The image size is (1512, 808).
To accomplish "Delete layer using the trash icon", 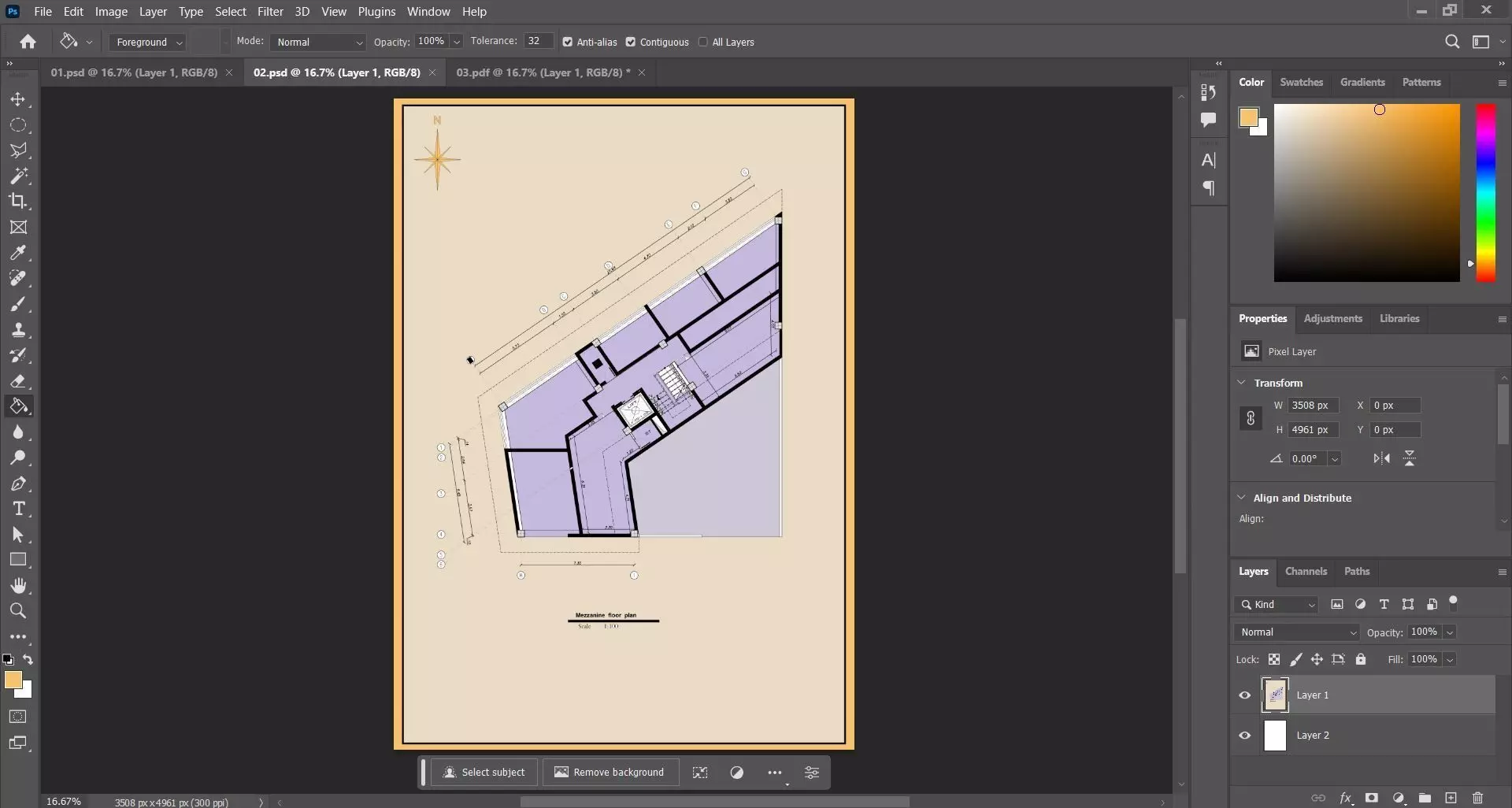I will pyautogui.click(x=1478, y=798).
